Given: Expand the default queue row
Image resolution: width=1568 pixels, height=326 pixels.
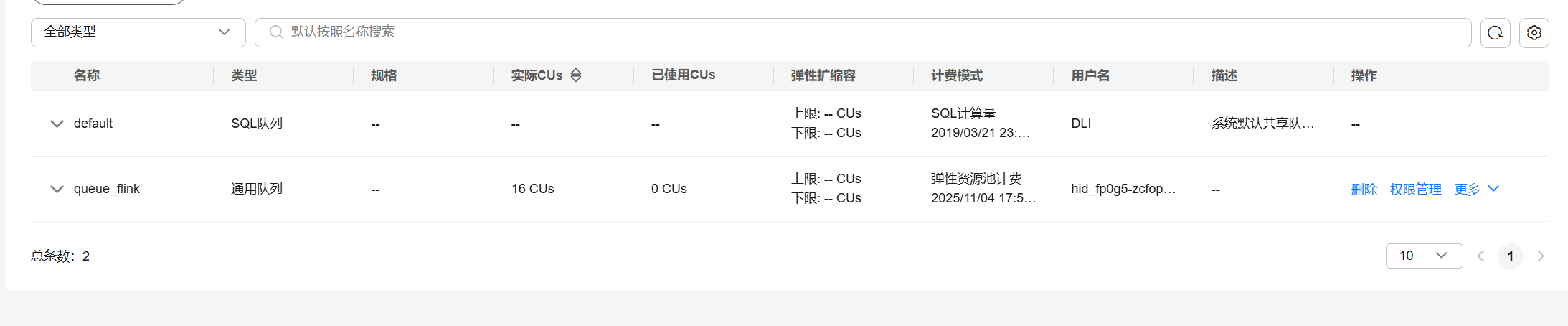Looking at the screenshot, I should [57, 124].
